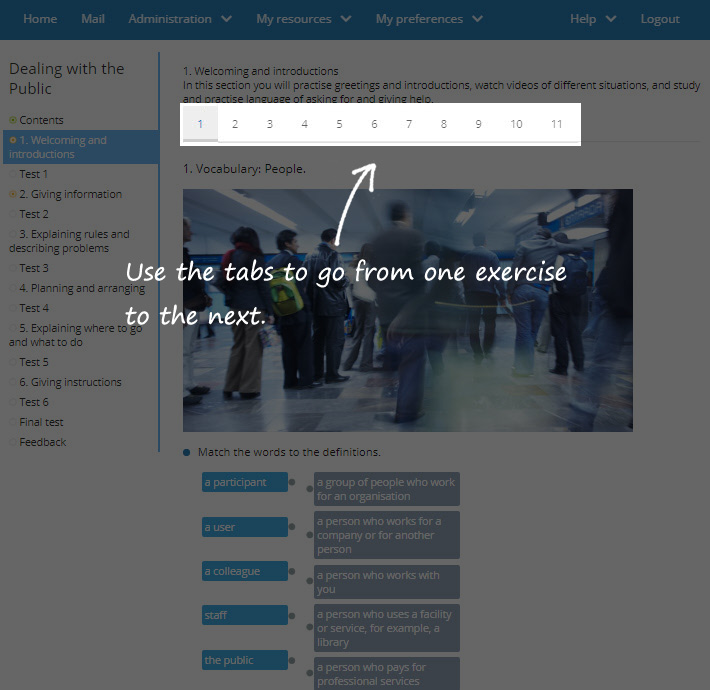Image resolution: width=710 pixels, height=690 pixels.
Task: Select exercise tab 9
Action: tap(478, 124)
